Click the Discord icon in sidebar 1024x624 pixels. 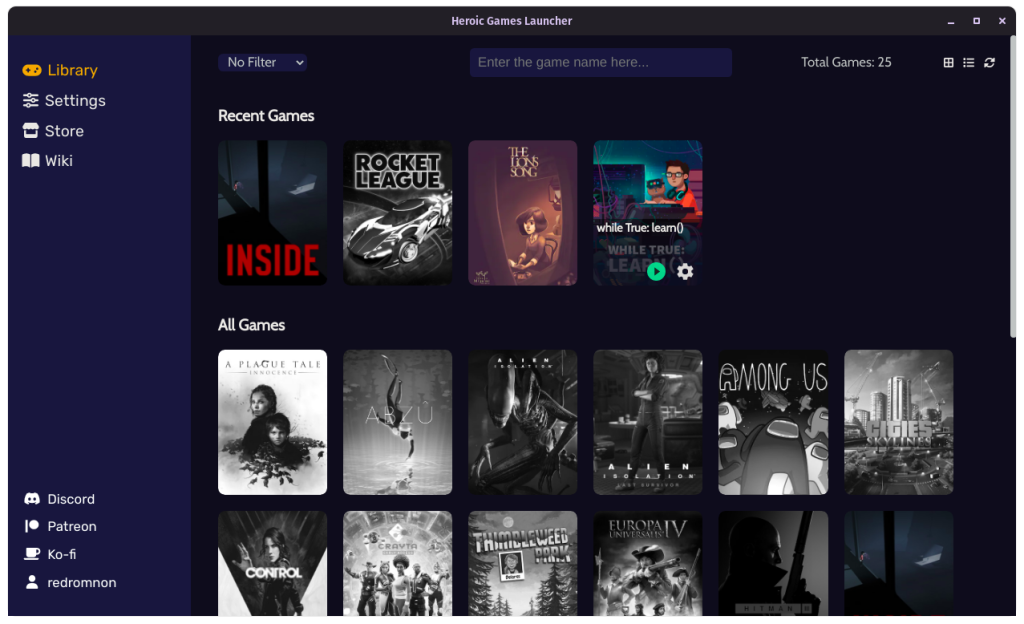(x=30, y=498)
